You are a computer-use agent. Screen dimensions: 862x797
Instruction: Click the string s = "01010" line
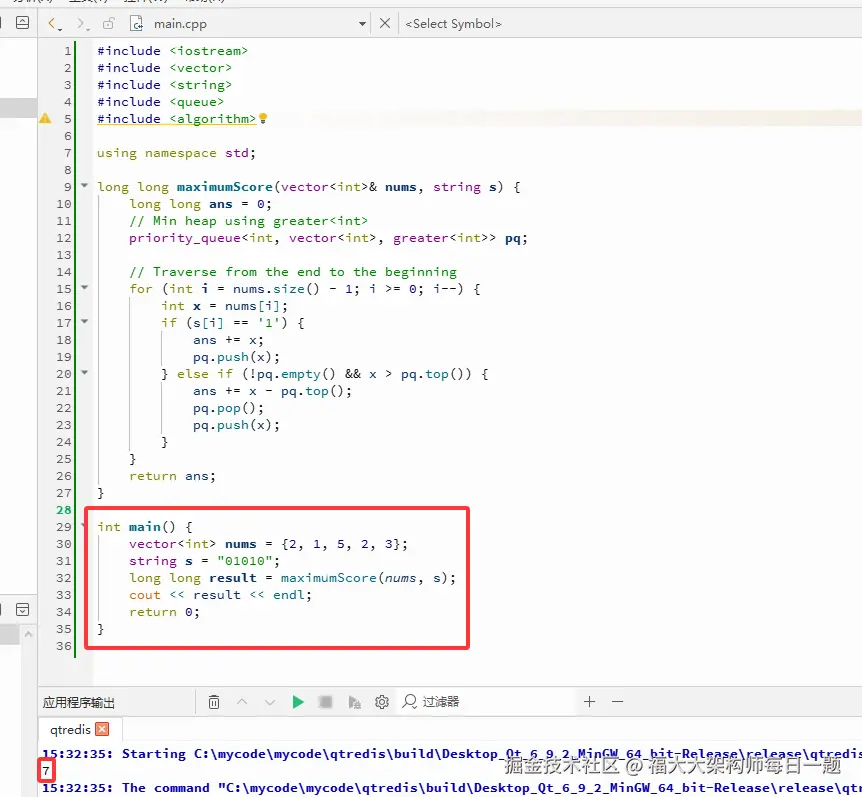(x=205, y=561)
